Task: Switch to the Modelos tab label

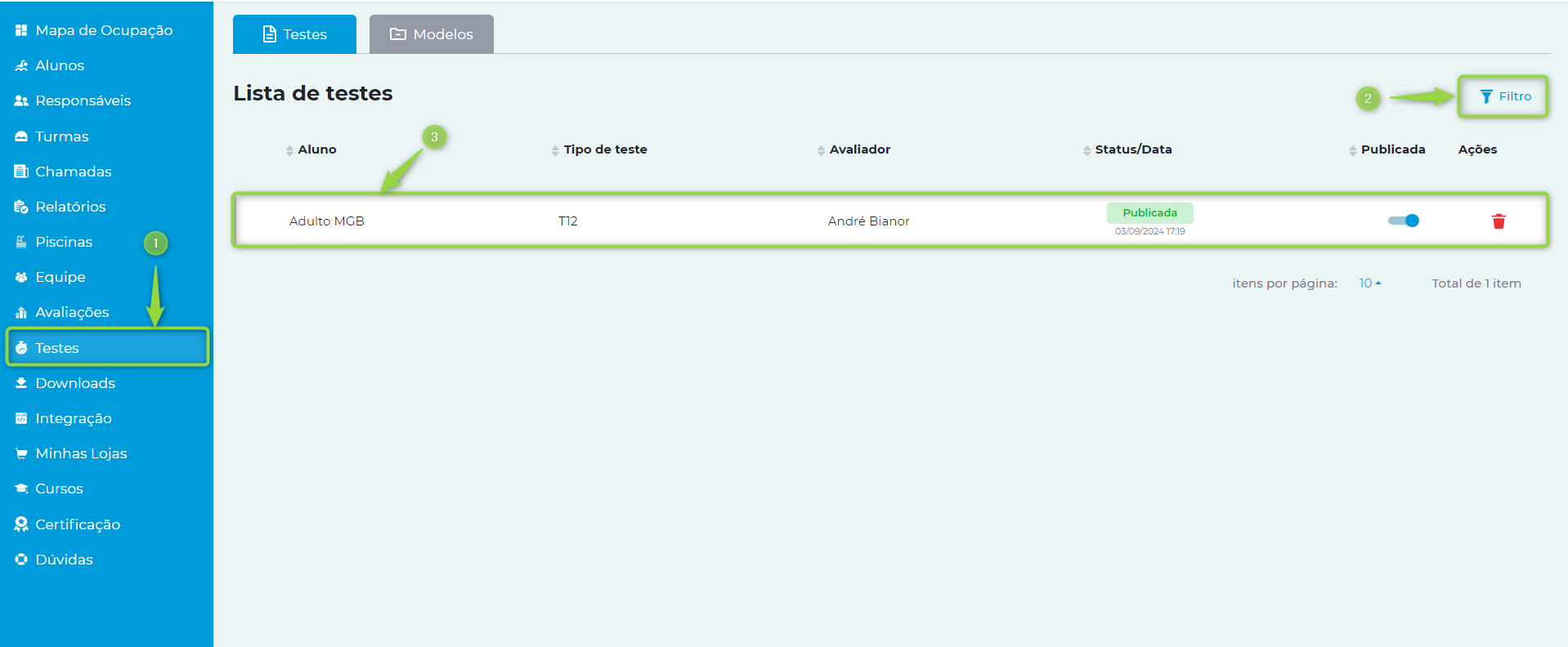Action: coord(443,34)
